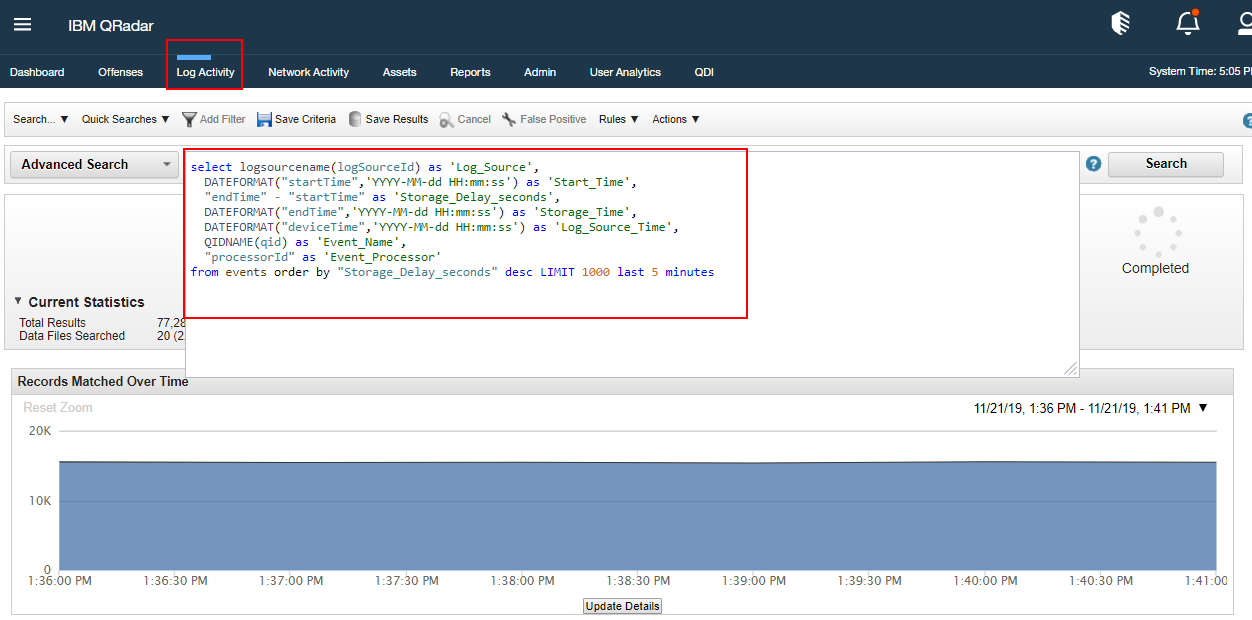
Task: Open the Search... dropdown menu
Action: click(x=41, y=119)
